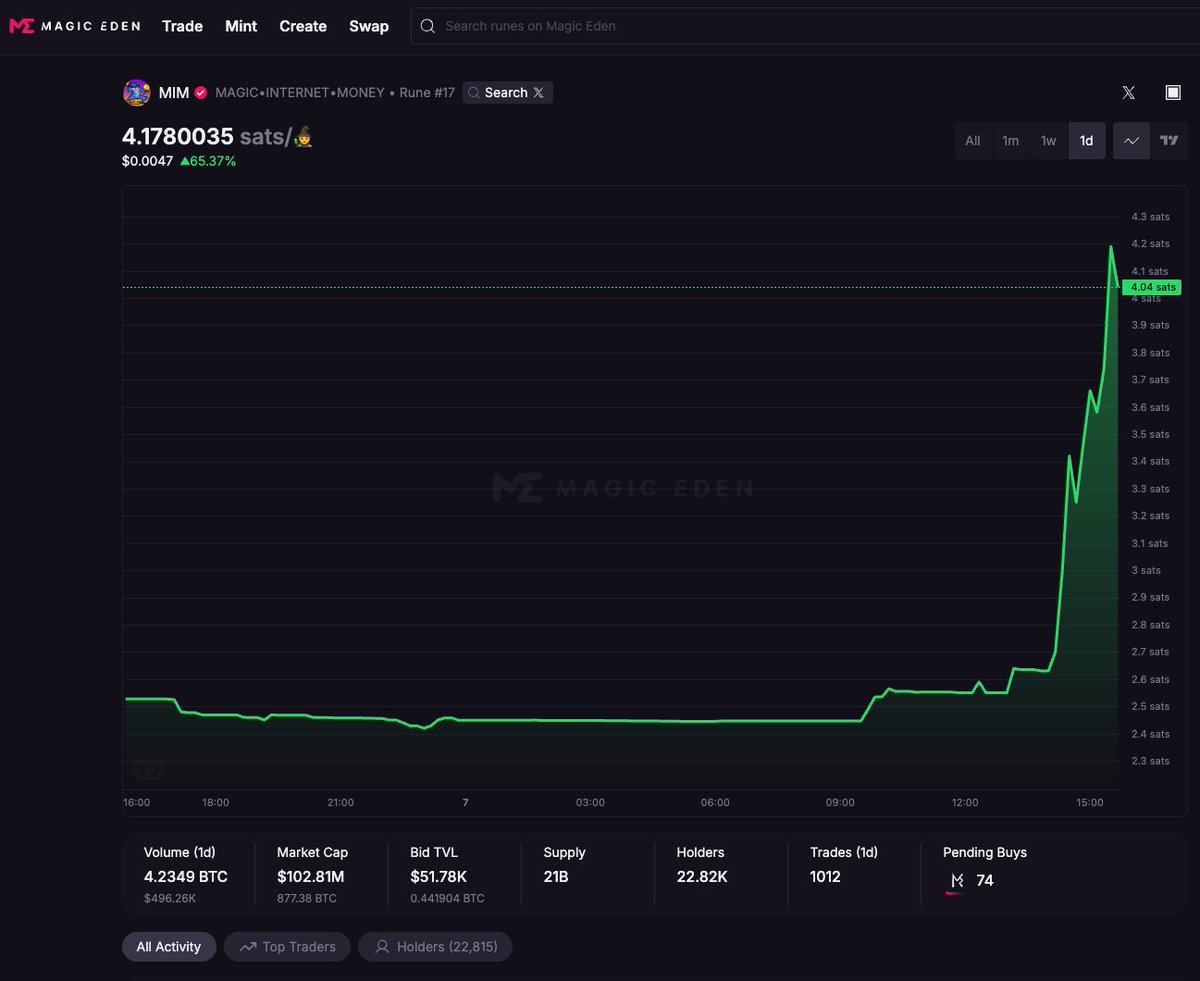This screenshot has width=1200, height=981.
Task: Click the 21B supply value
Action: click(x=556, y=877)
